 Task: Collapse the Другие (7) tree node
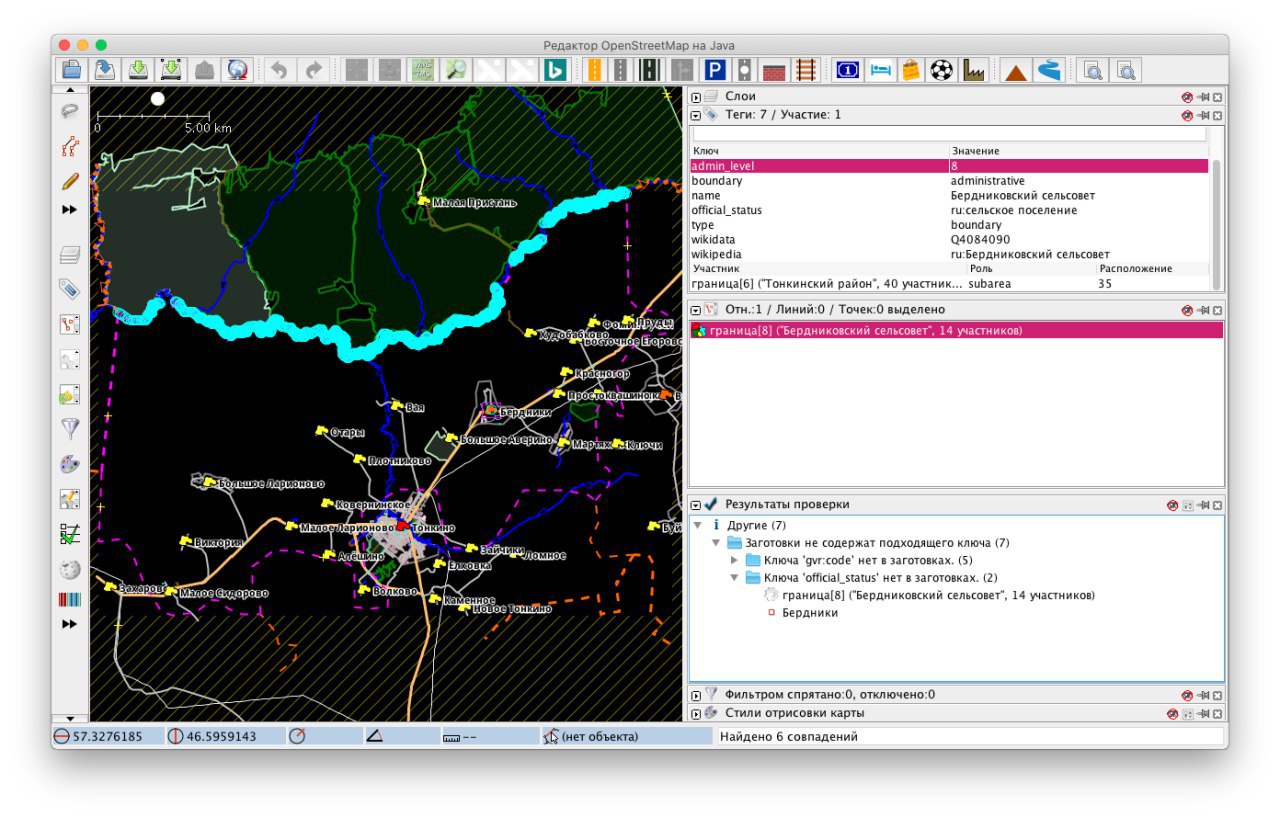point(698,525)
